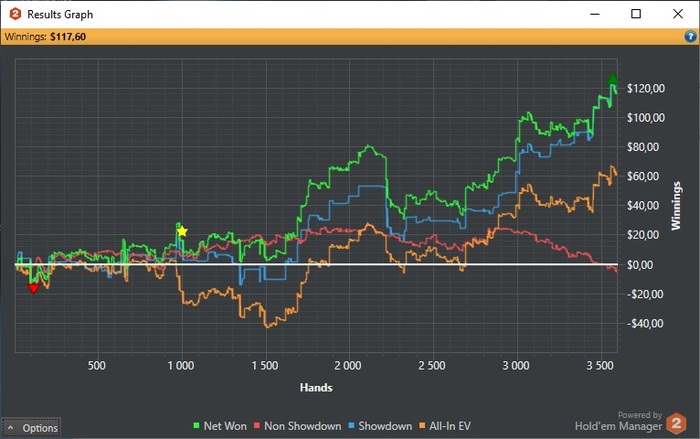The width and height of the screenshot is (700, 439).
Task: Select the green upward triangle peak marker
Action: 612,79
